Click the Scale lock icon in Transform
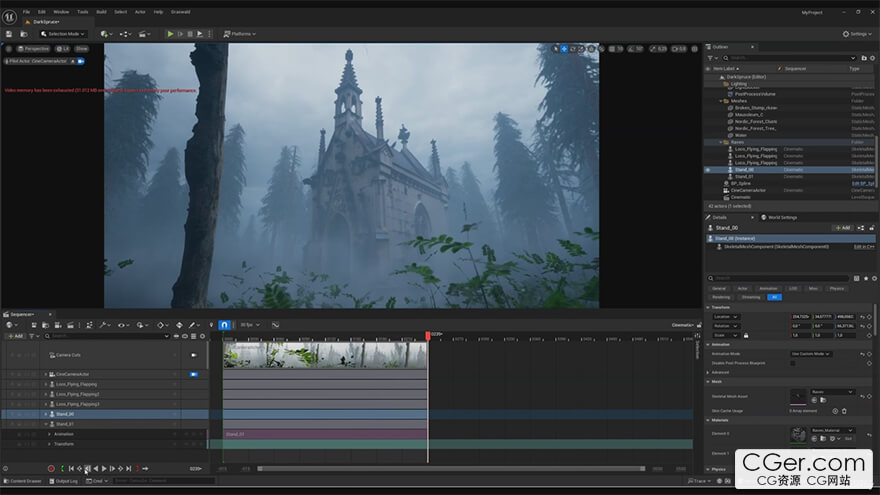This screenshot has width=880, height=495. (x=745, y=335)
